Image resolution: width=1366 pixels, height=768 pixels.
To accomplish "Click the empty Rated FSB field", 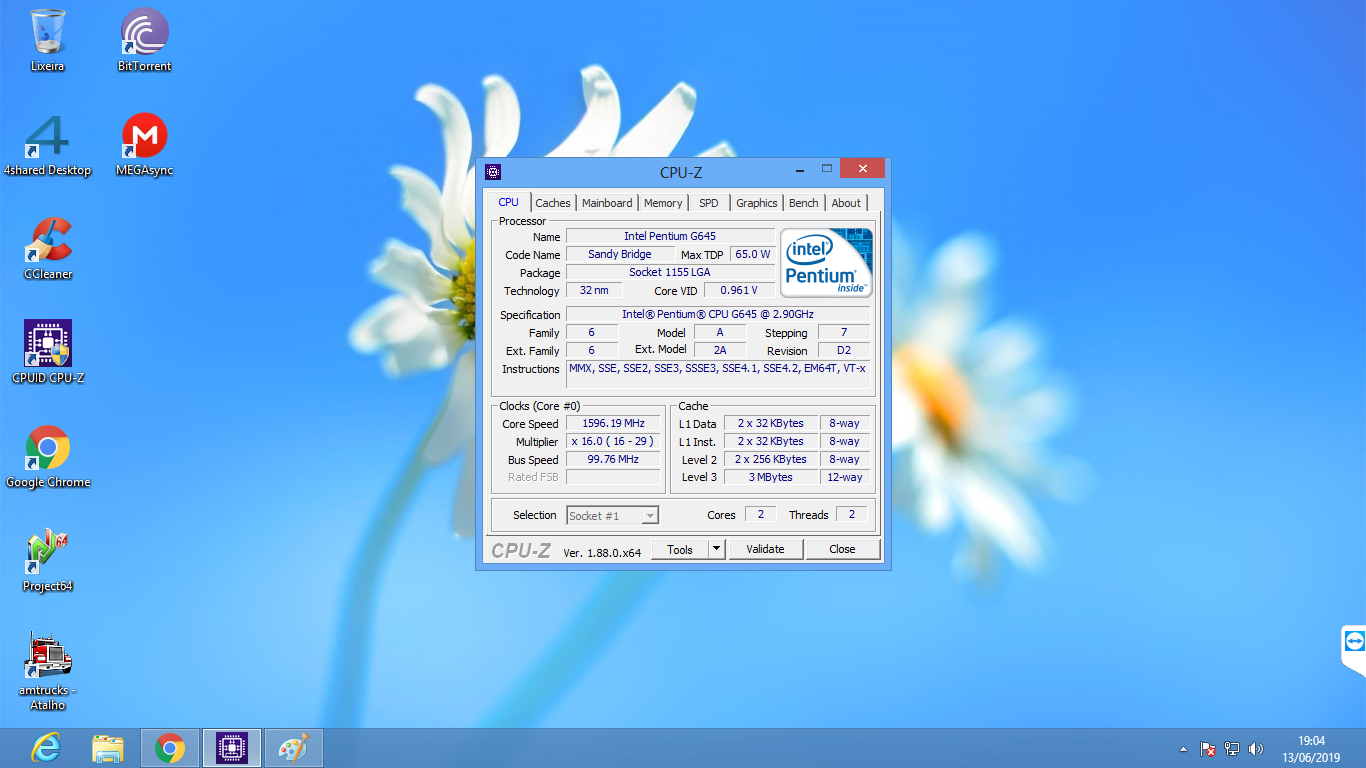I will point(614,477).
